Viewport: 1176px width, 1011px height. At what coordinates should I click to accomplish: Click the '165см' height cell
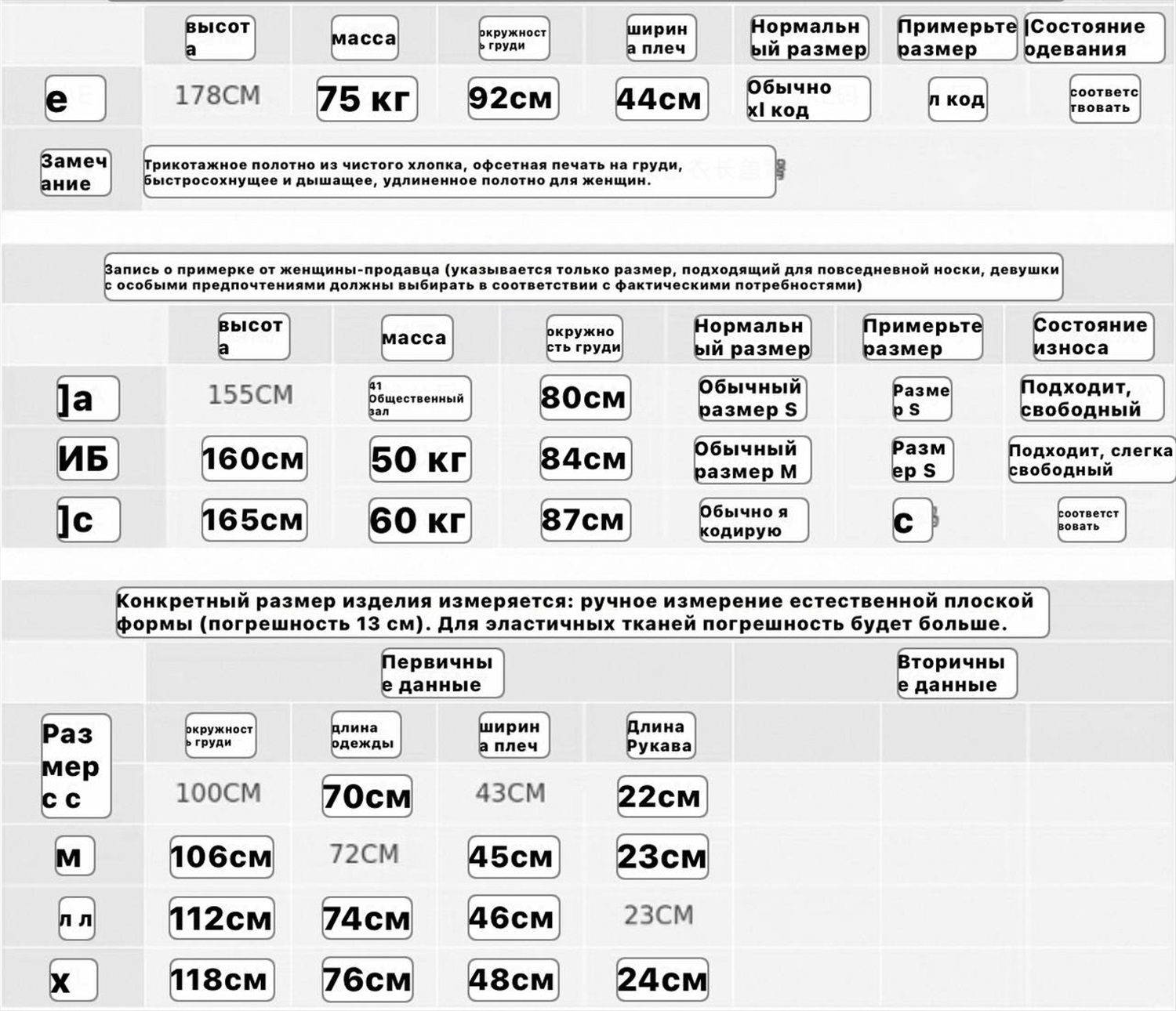pos(254,520)
